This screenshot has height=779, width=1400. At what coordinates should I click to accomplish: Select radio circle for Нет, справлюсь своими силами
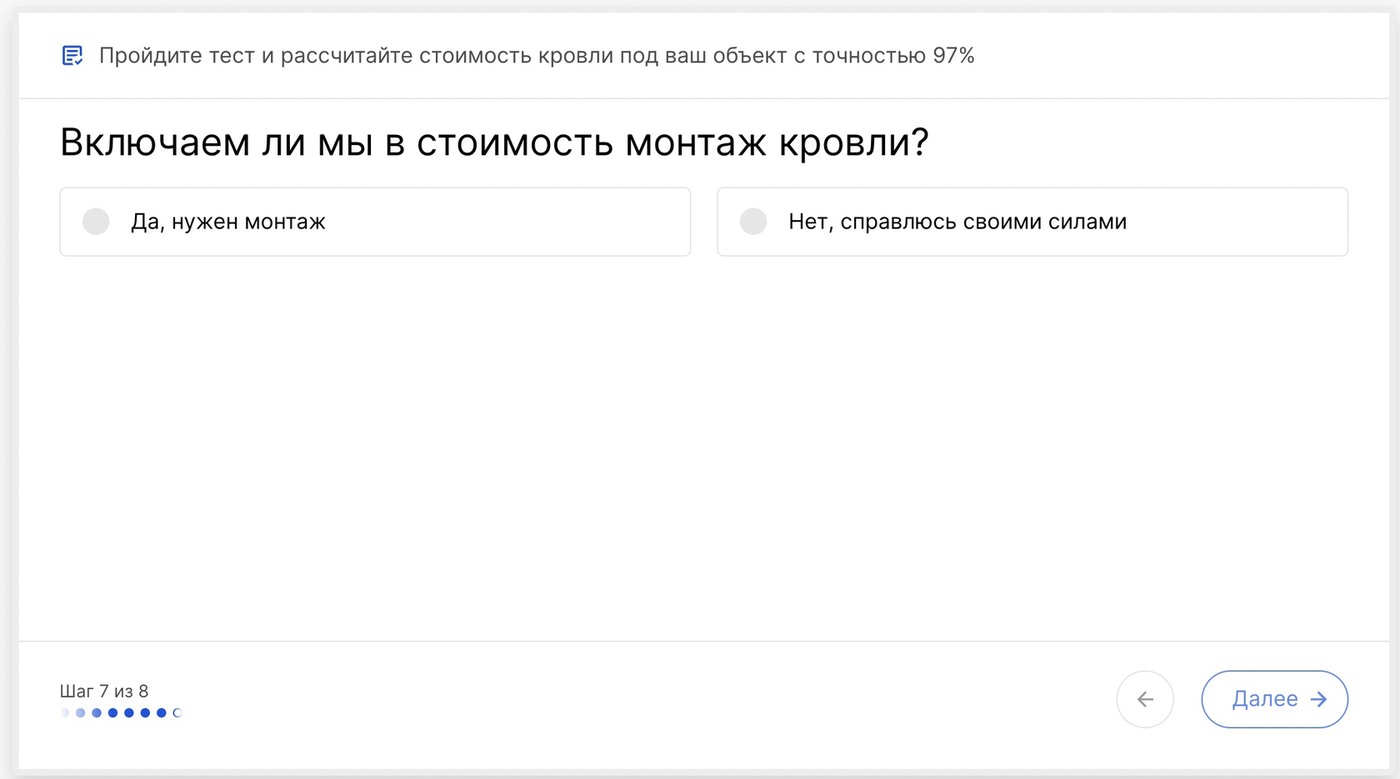pyautogui.click(x=753, y=221)
